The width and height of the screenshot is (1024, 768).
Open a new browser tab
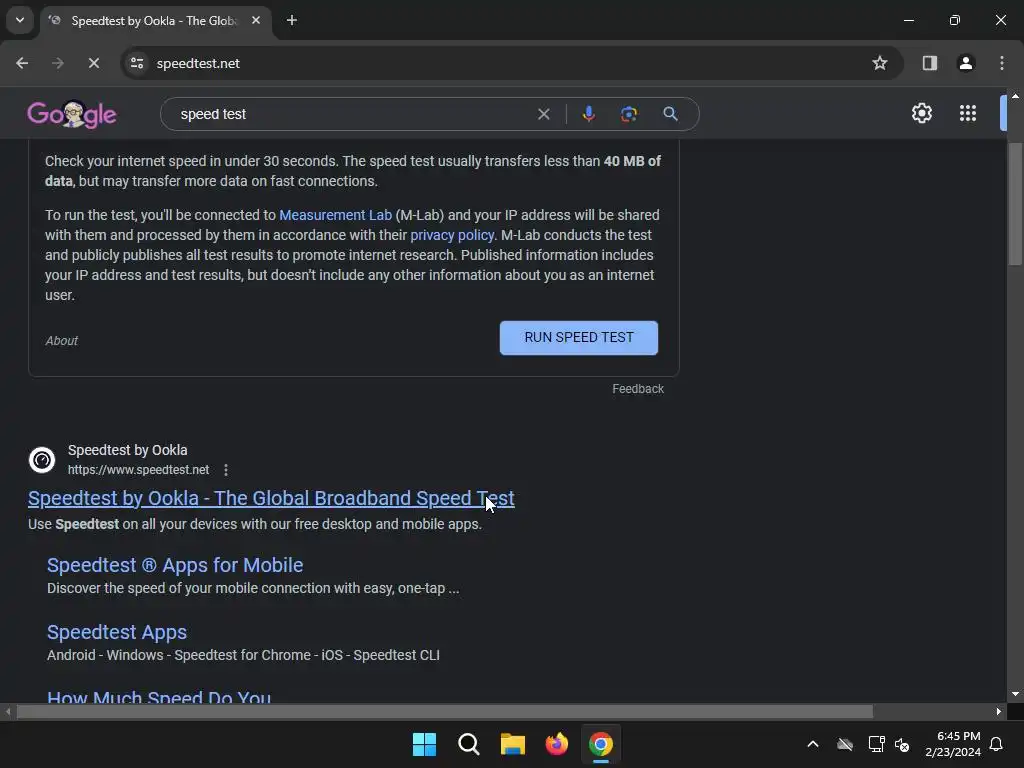[292, 20]
